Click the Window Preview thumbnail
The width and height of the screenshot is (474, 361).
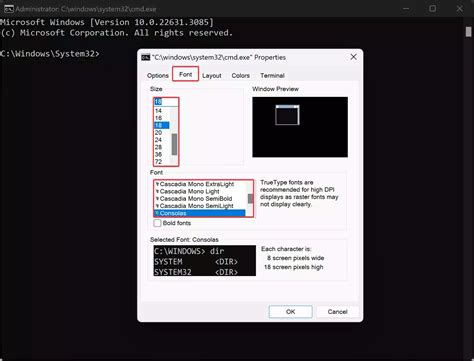coord(300,127)
